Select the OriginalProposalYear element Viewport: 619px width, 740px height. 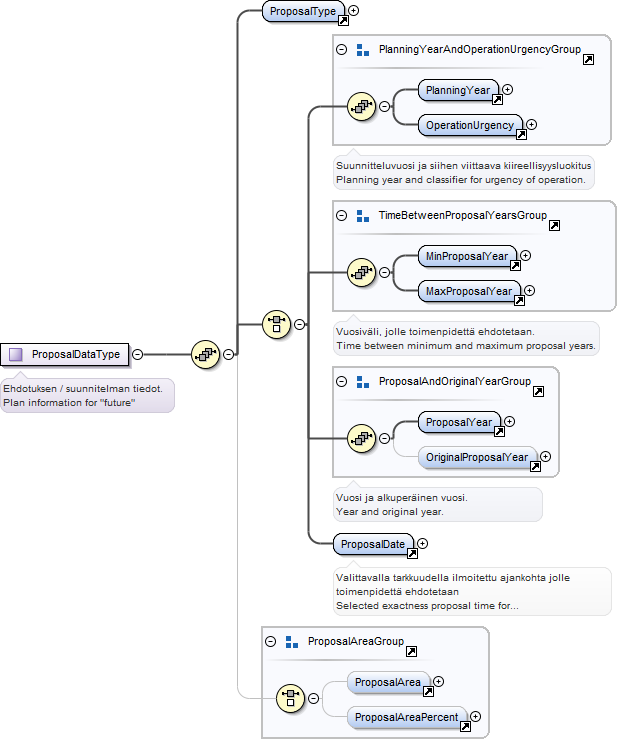(x=477, y=457)
